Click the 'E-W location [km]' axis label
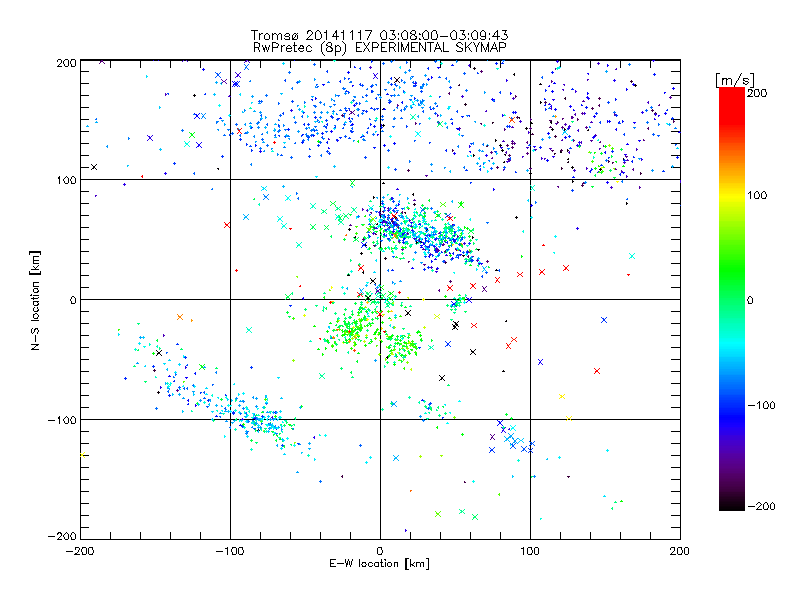Viewport: 800px width, 600px height. point(379,564)
